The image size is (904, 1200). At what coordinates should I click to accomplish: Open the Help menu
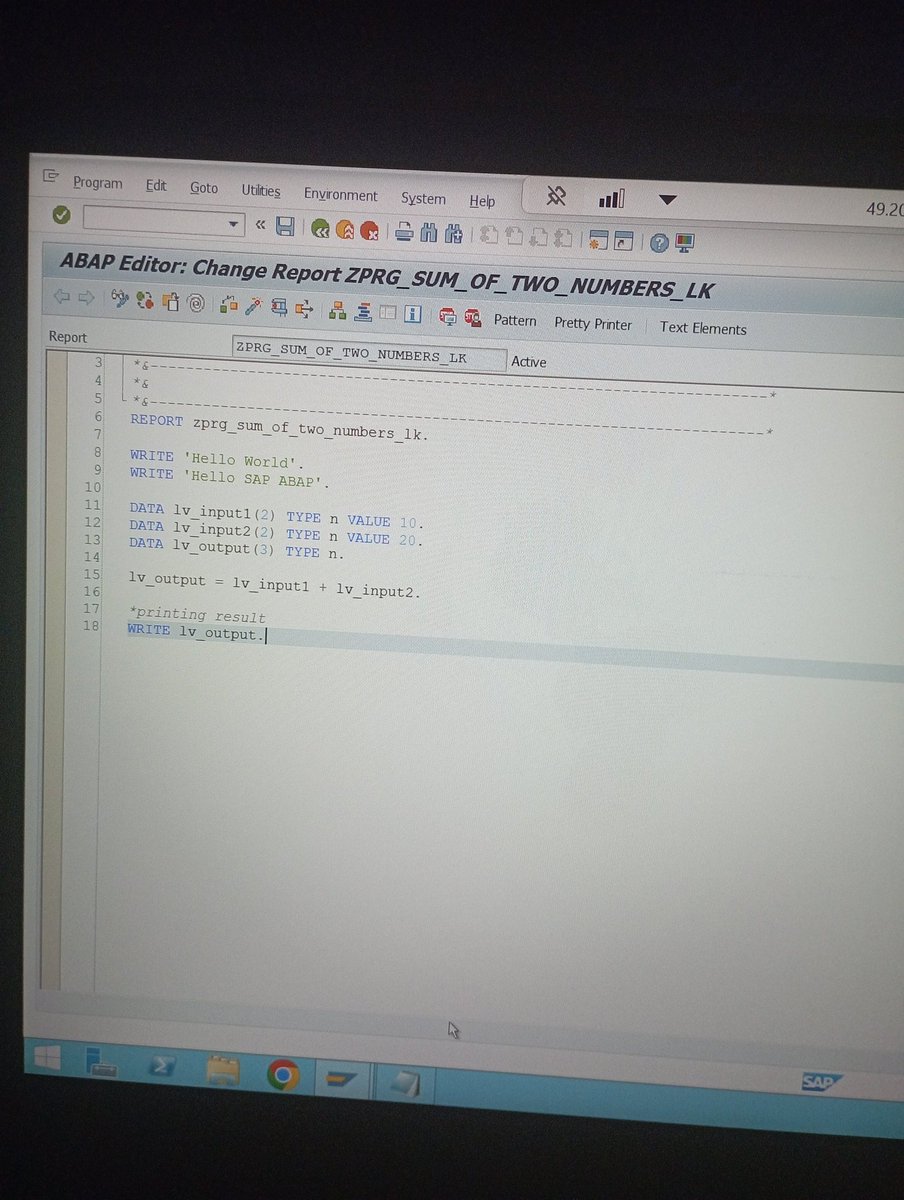pyautogui.click(x=482, y=201)
